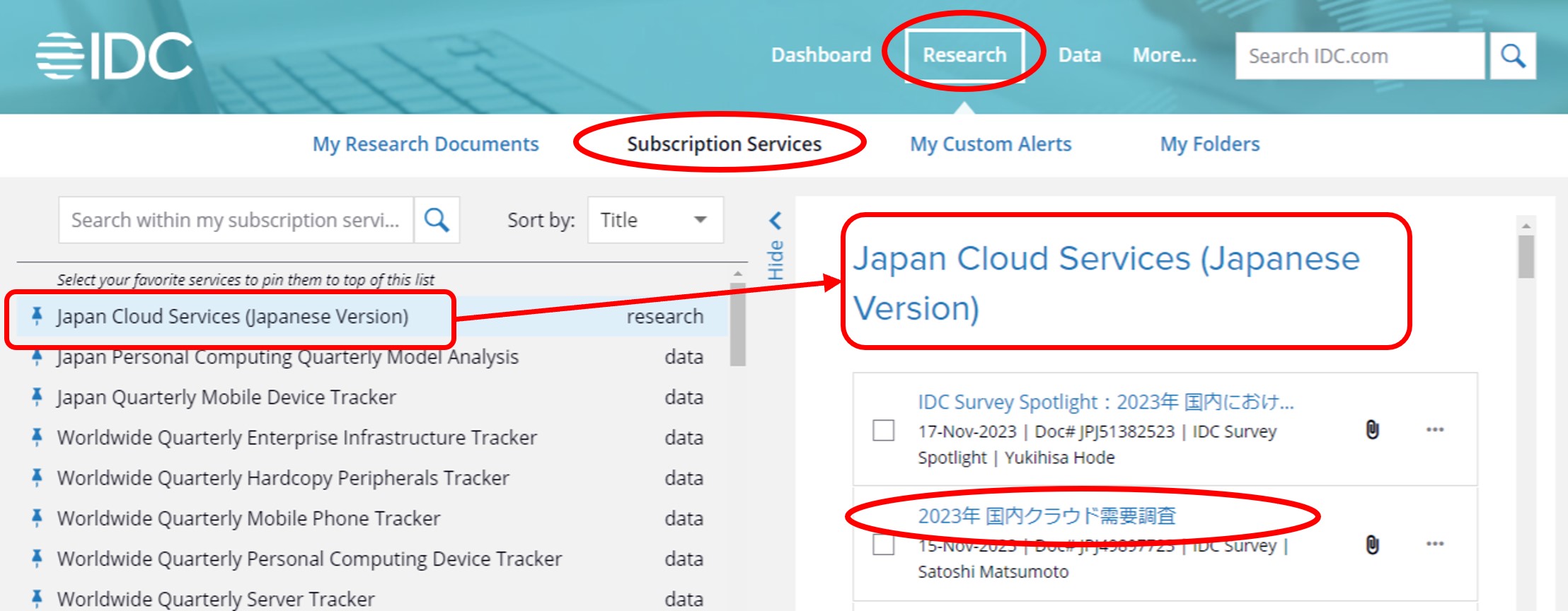Click the header search magnifier button
Screen dimensions: 1568x611
[x=1513, y=56]
